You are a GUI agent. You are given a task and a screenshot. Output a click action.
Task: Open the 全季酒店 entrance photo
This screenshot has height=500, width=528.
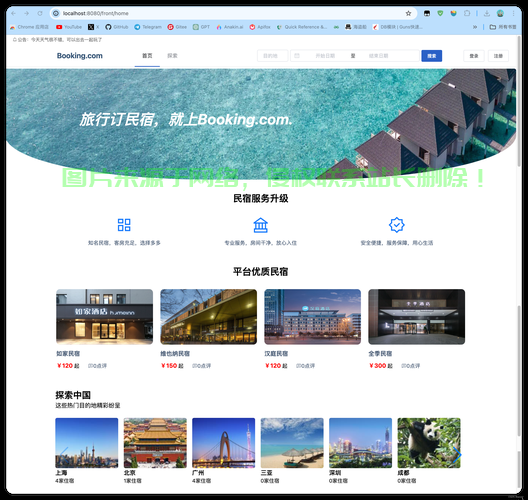pos(417,317)
